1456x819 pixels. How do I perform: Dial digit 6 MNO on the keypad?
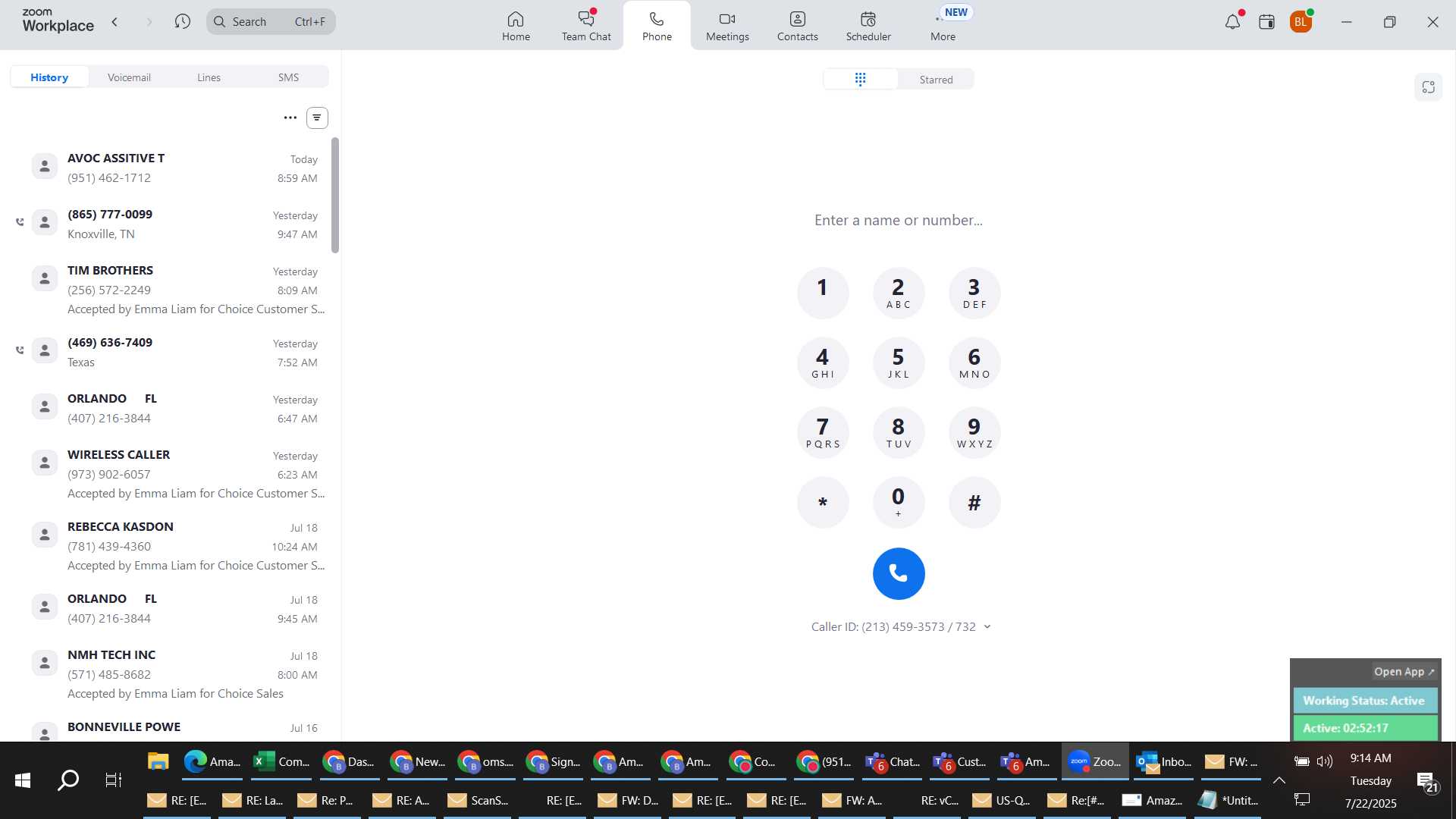pos(974,362)
